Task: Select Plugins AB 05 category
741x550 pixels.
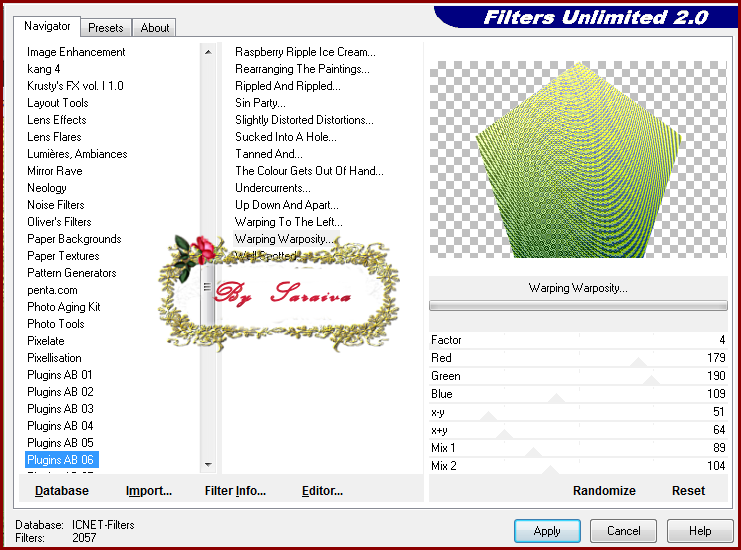Action: pyautogui.click(x=60, y=443)
